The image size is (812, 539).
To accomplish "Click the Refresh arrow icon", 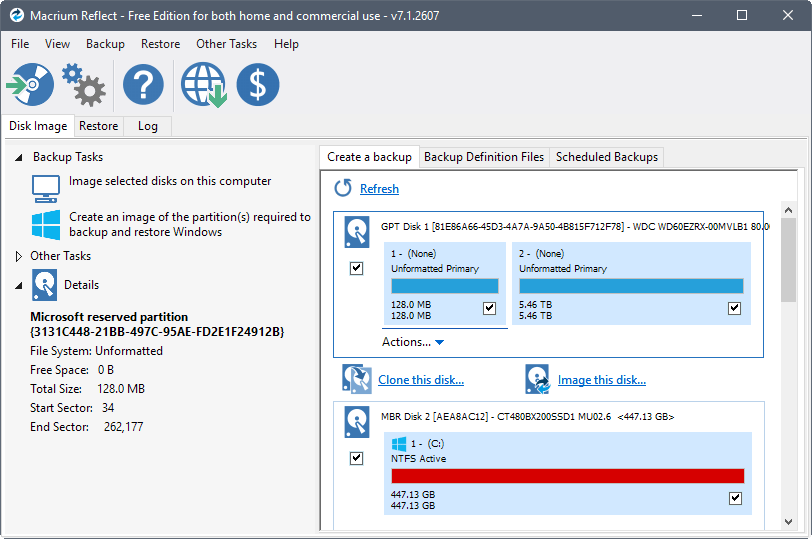I will coord(343,188).
